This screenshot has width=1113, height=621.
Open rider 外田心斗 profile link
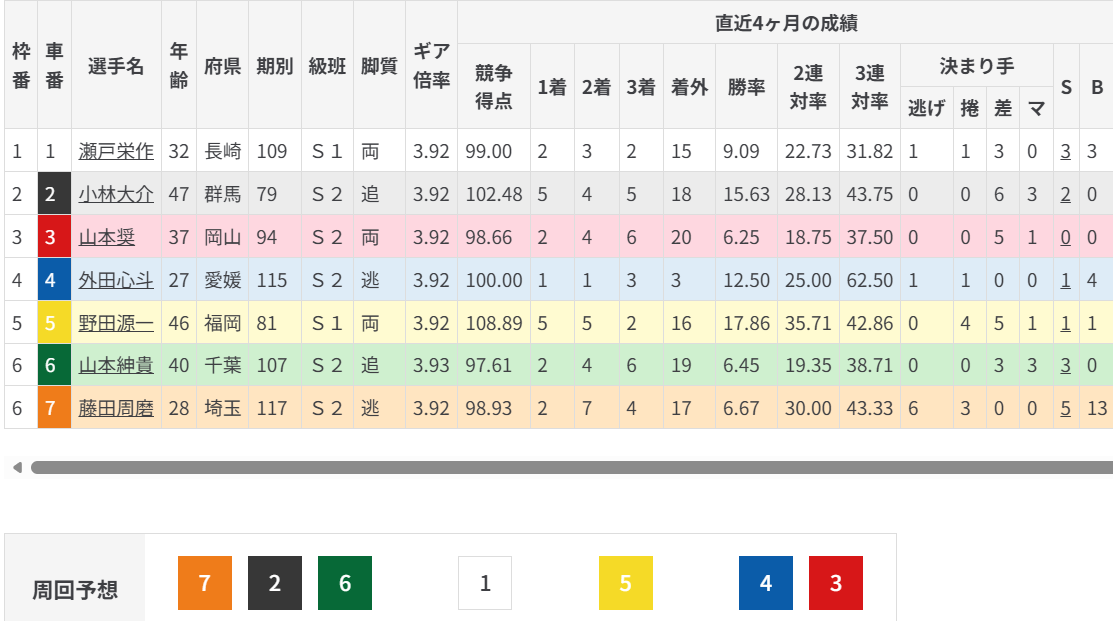tap(116, 281)
